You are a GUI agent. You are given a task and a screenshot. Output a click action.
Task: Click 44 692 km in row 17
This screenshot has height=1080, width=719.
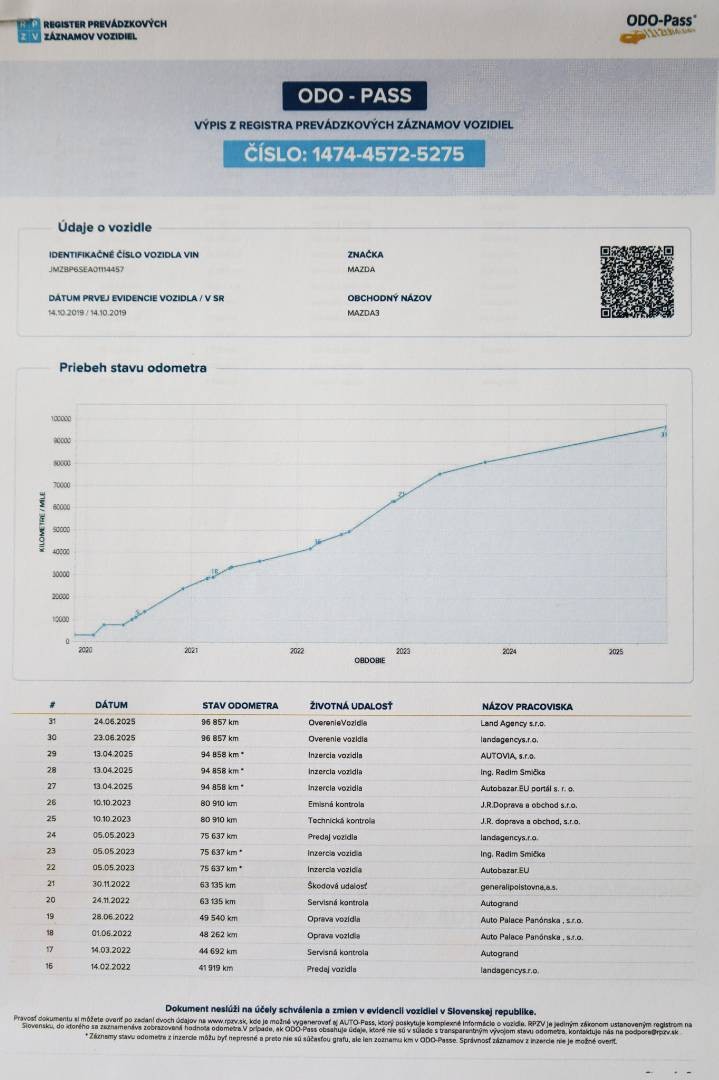[218, 951]
